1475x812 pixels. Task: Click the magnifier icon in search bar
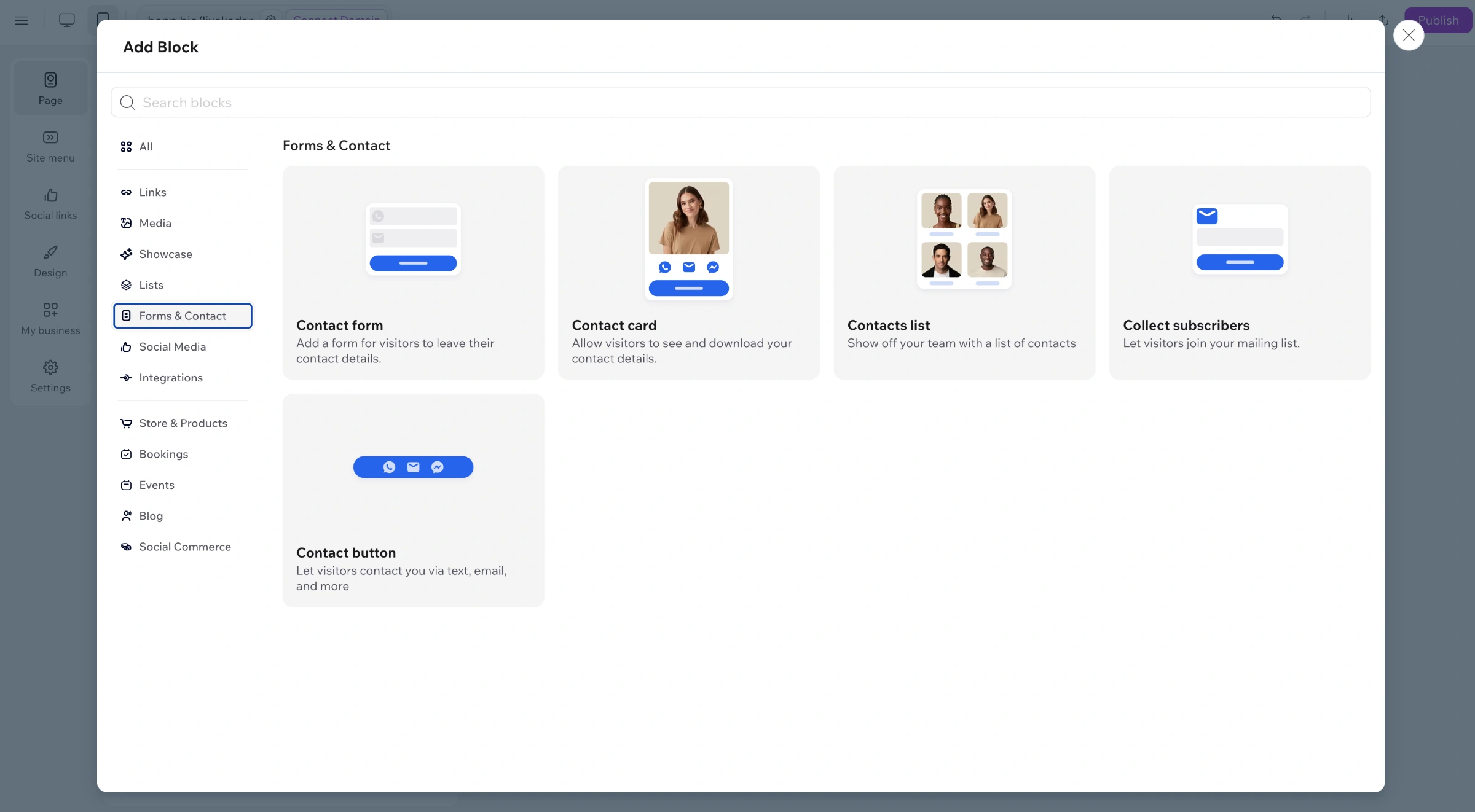pyautogui.click(x=127, y=103)
